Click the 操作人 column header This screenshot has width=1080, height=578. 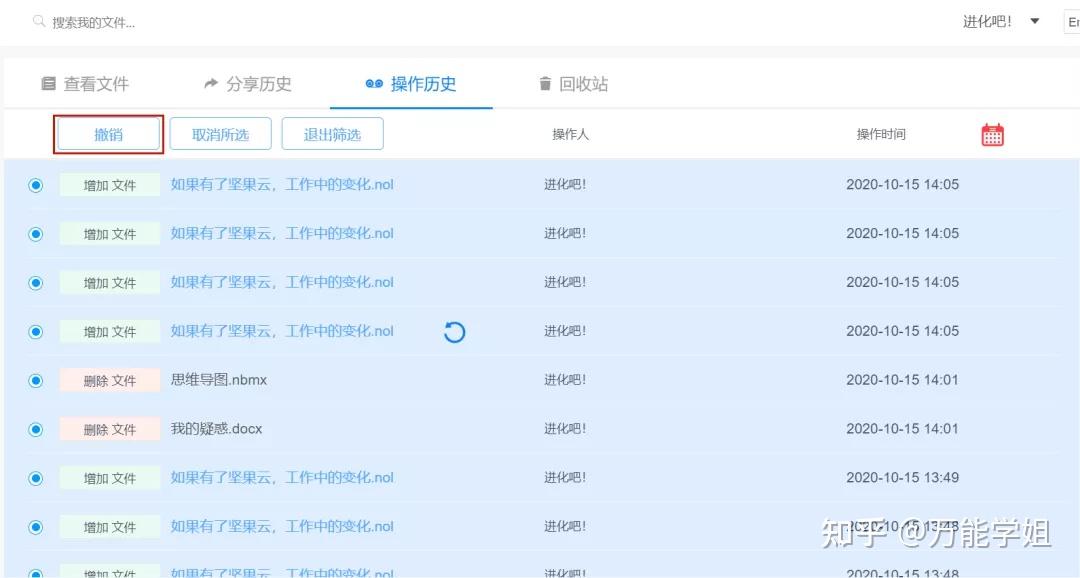pyautogui.click(x=570, y=134)
